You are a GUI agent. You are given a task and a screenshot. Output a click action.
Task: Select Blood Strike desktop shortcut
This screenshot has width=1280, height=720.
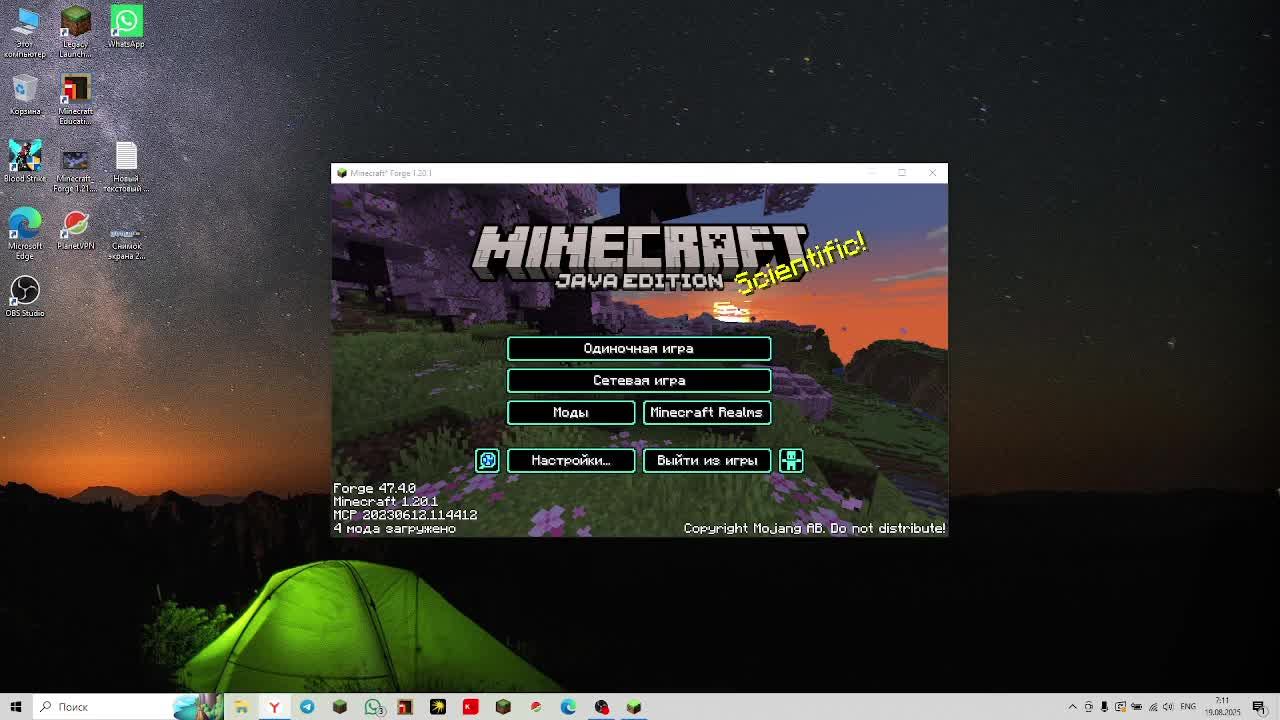pos(25,163)
